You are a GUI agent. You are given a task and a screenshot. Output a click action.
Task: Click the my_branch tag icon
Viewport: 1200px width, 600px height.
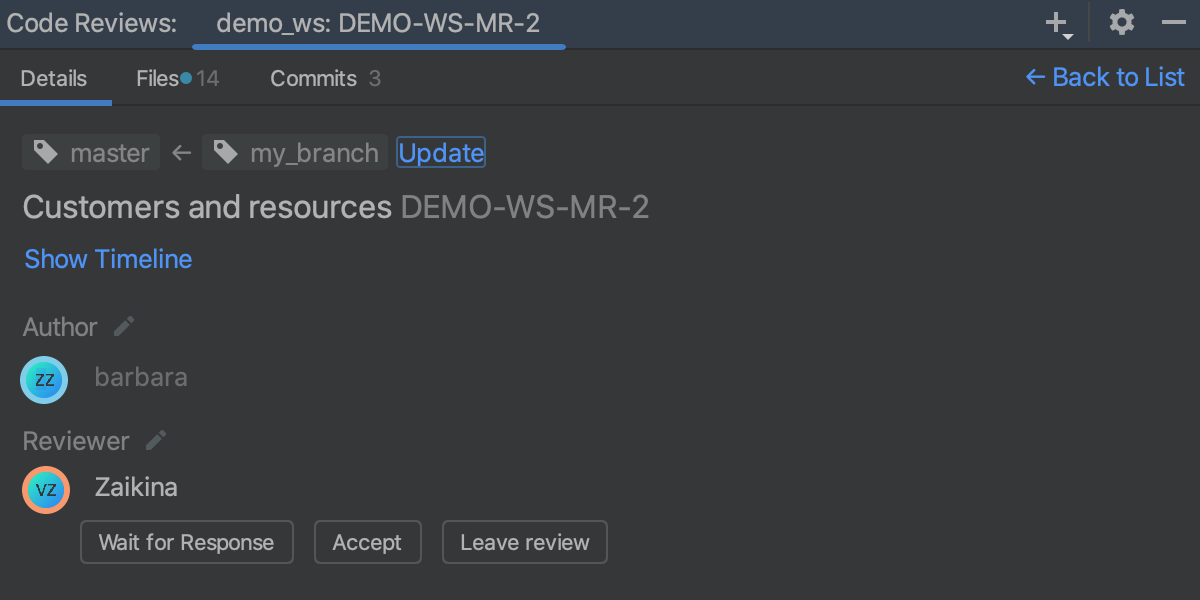pos(225,152)
